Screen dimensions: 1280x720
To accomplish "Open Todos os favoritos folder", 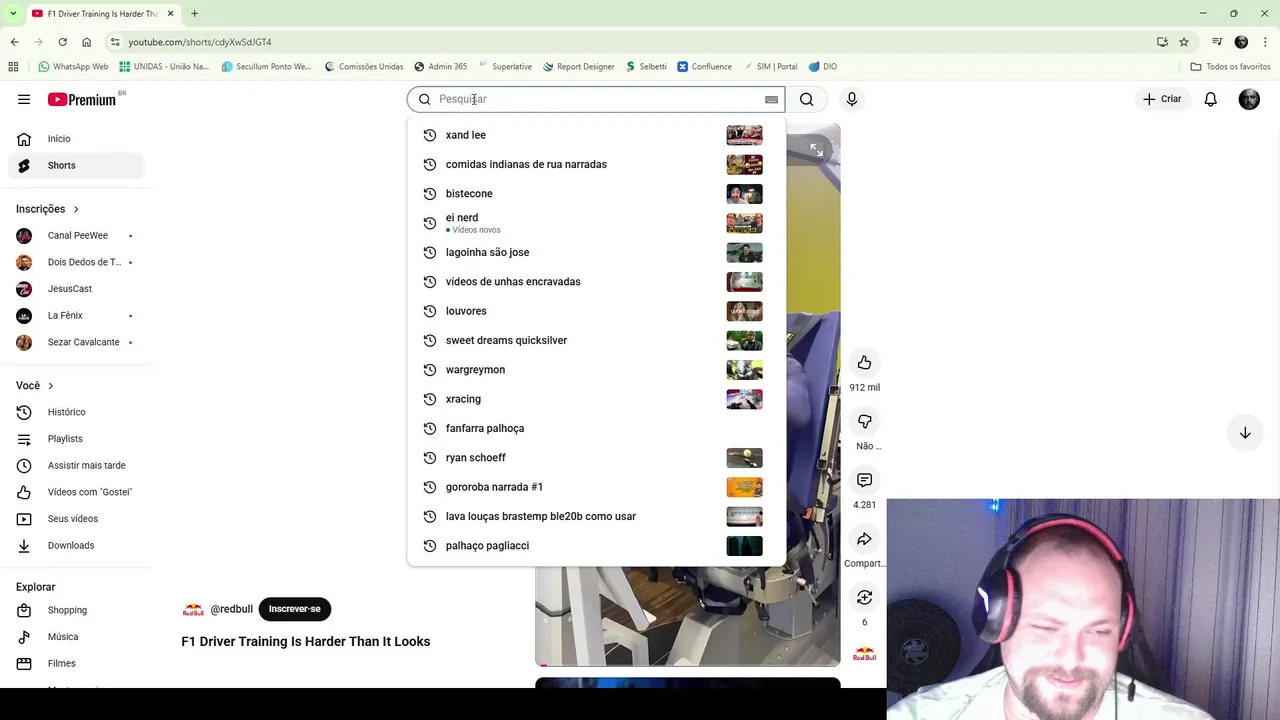I will click(1230, 67).
